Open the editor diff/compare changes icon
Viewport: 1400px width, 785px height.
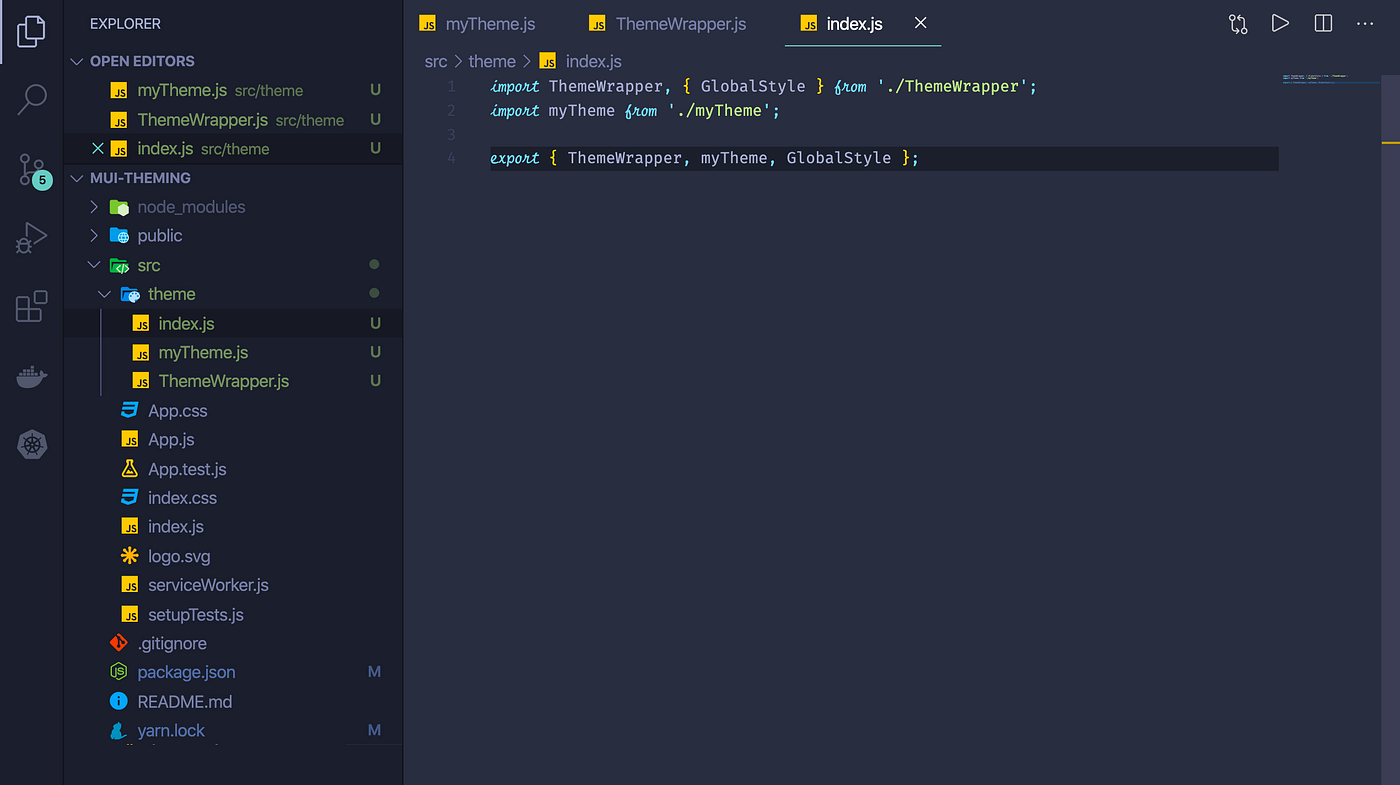click(1237, 22)
